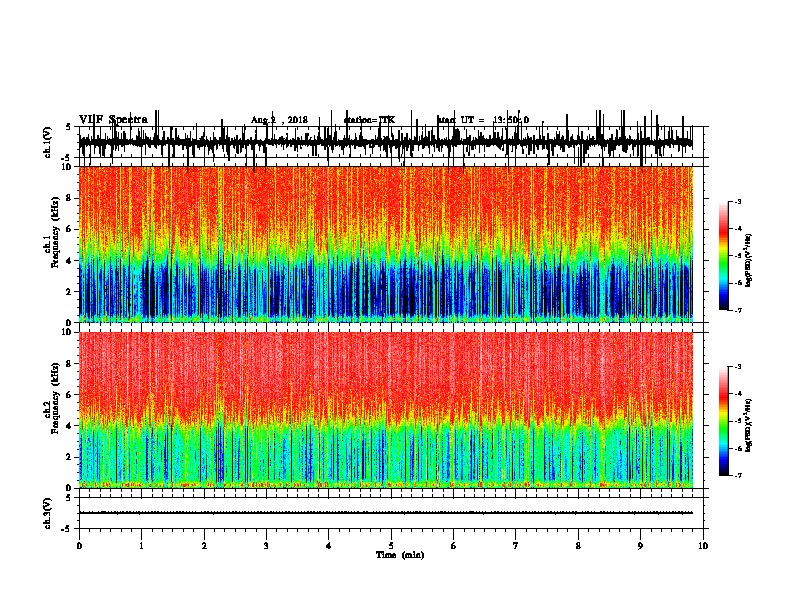This screenshot has width=792, height=612.
Task: Click the ch.1 voltage waveform trace
Action: pos(386,143)
